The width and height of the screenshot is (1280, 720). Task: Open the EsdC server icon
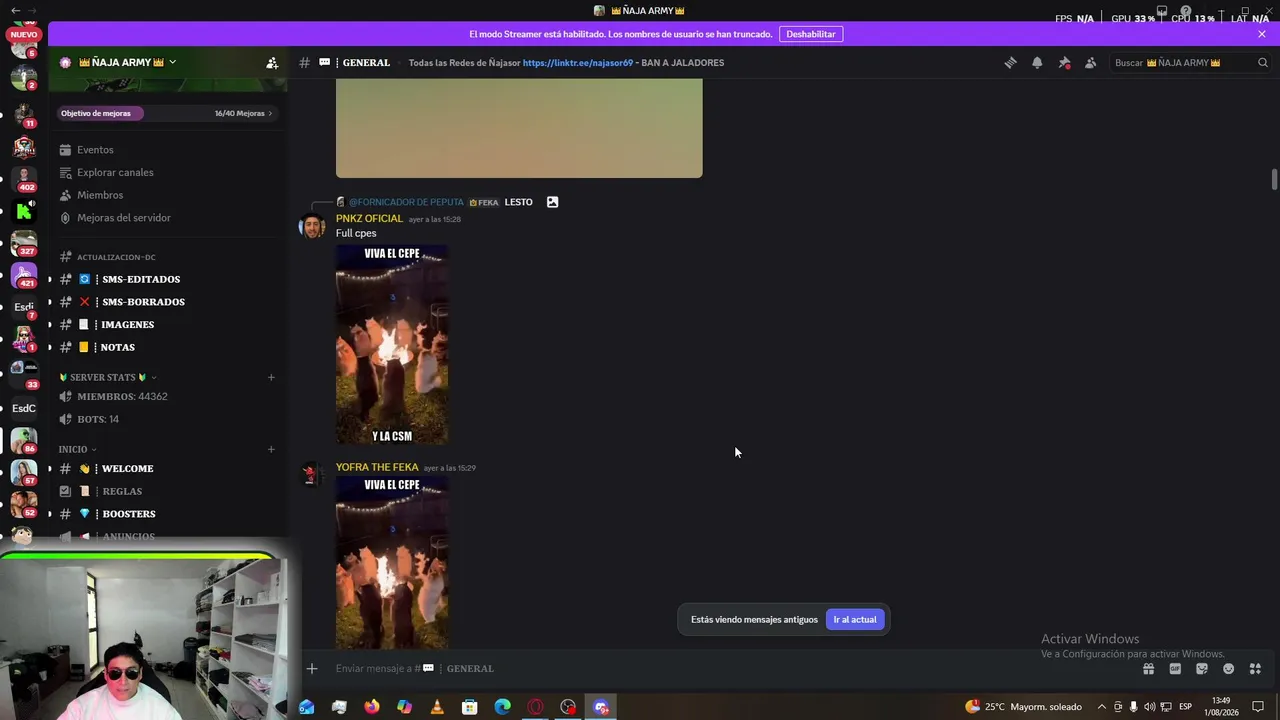(x=24, y=408)
